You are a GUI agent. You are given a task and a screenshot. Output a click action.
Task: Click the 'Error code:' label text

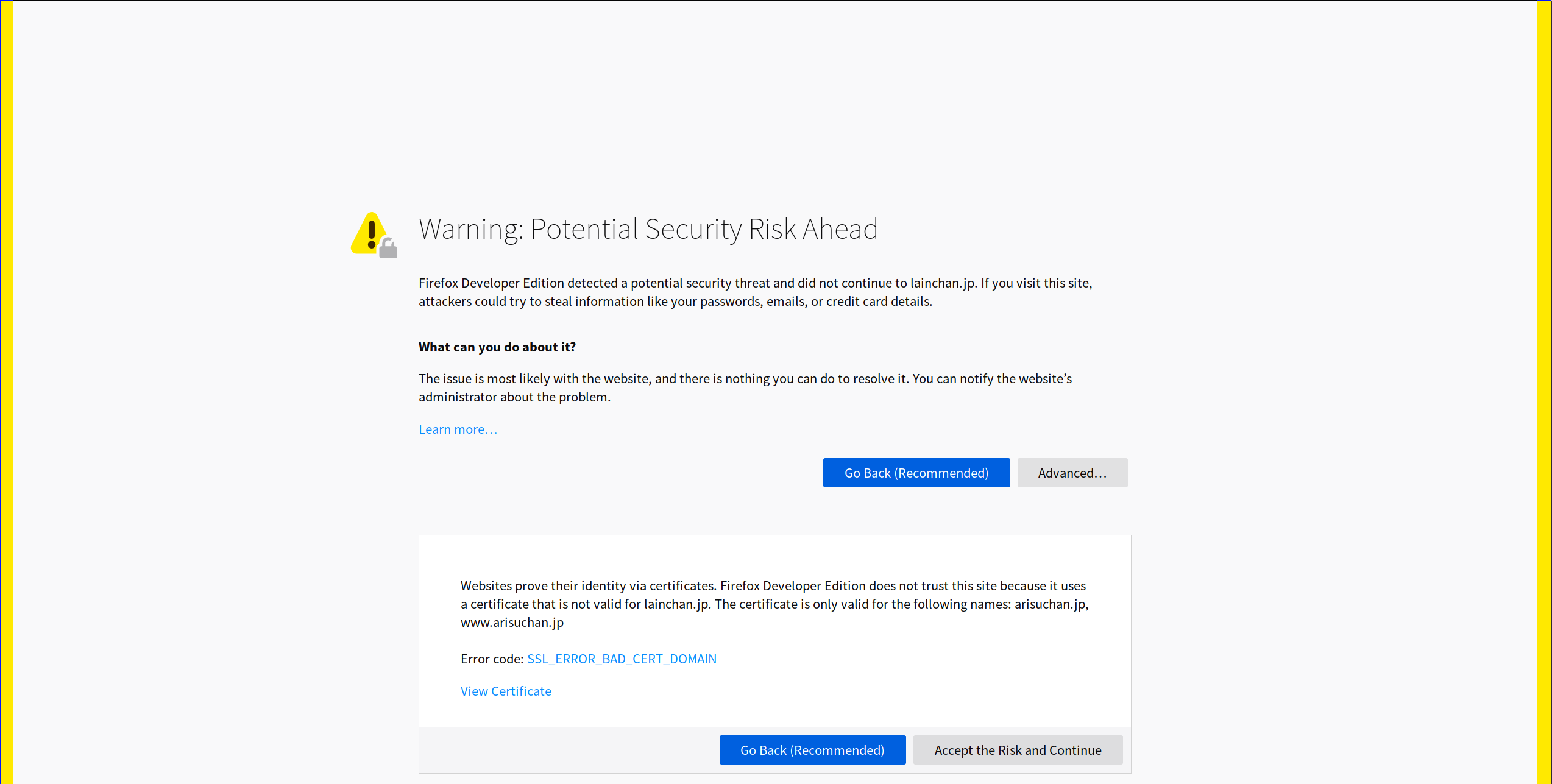[x=492, y=659]
